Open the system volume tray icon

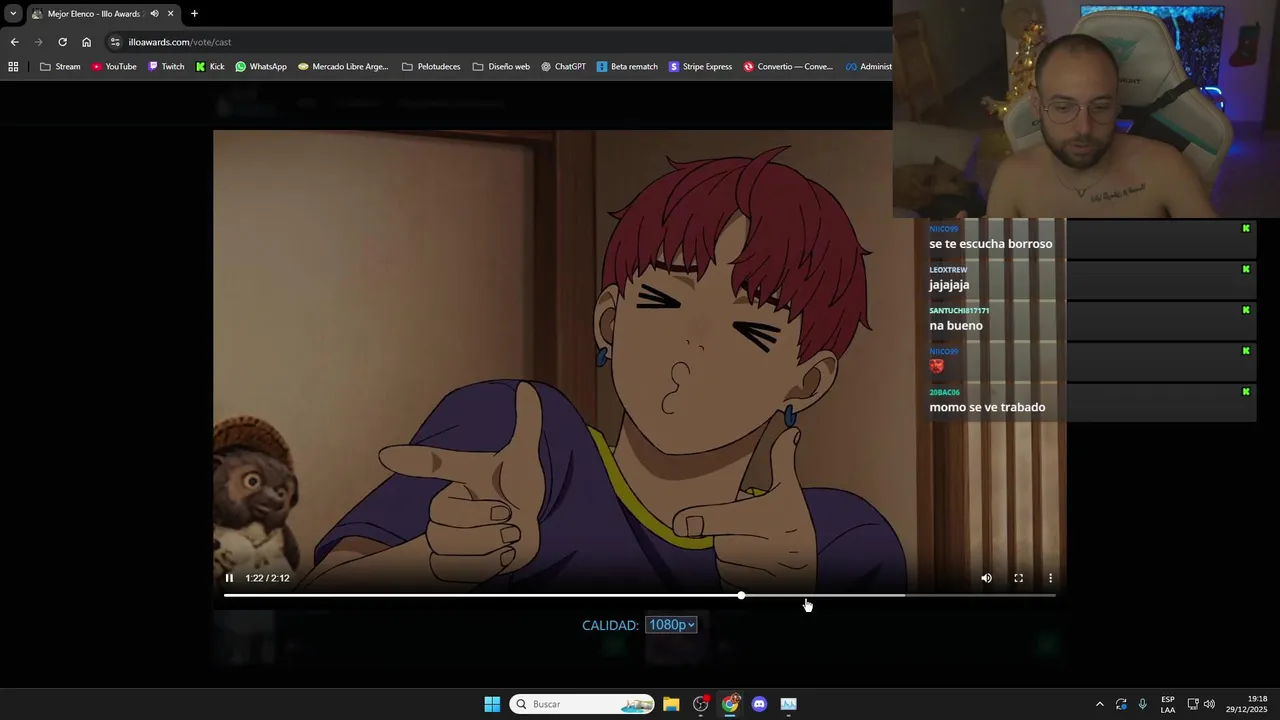tap(1209, 704)
